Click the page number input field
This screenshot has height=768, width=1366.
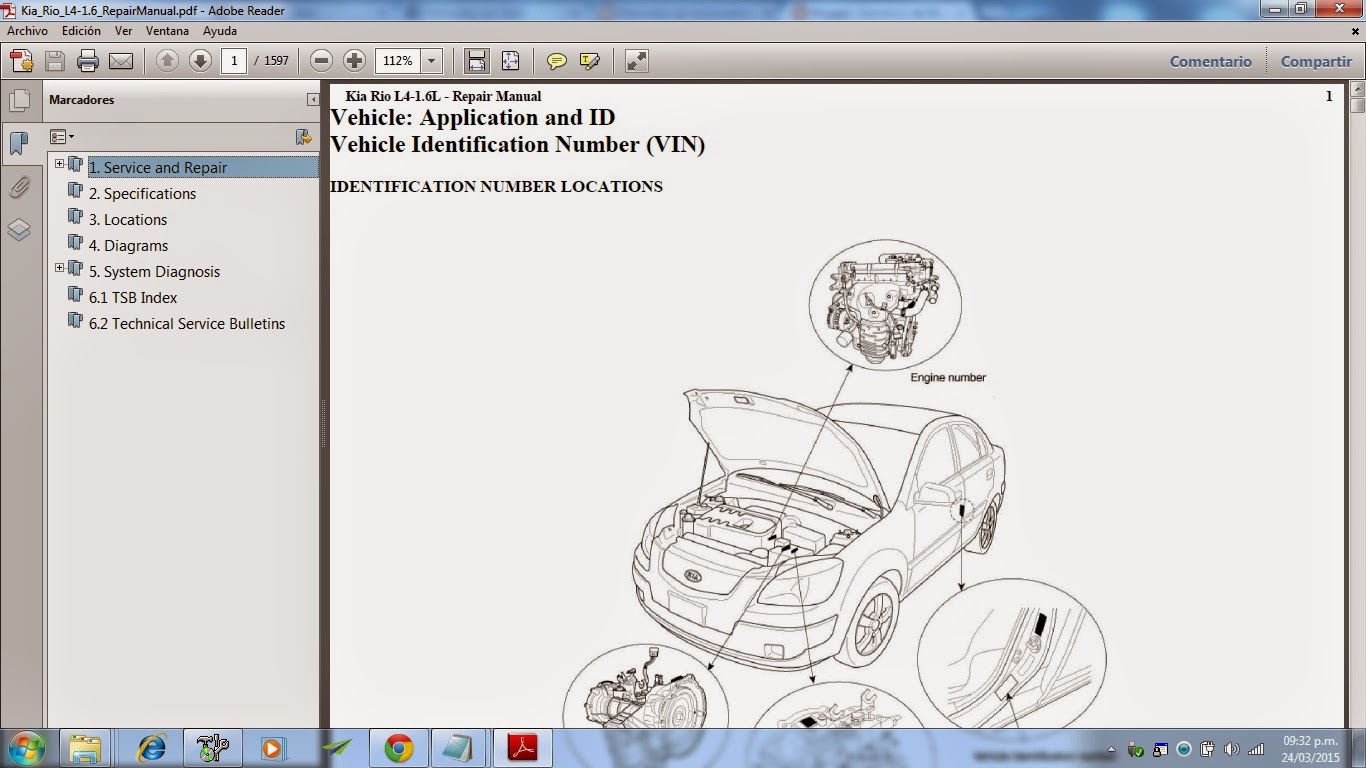pyautogui.click(x=234, y=61)
